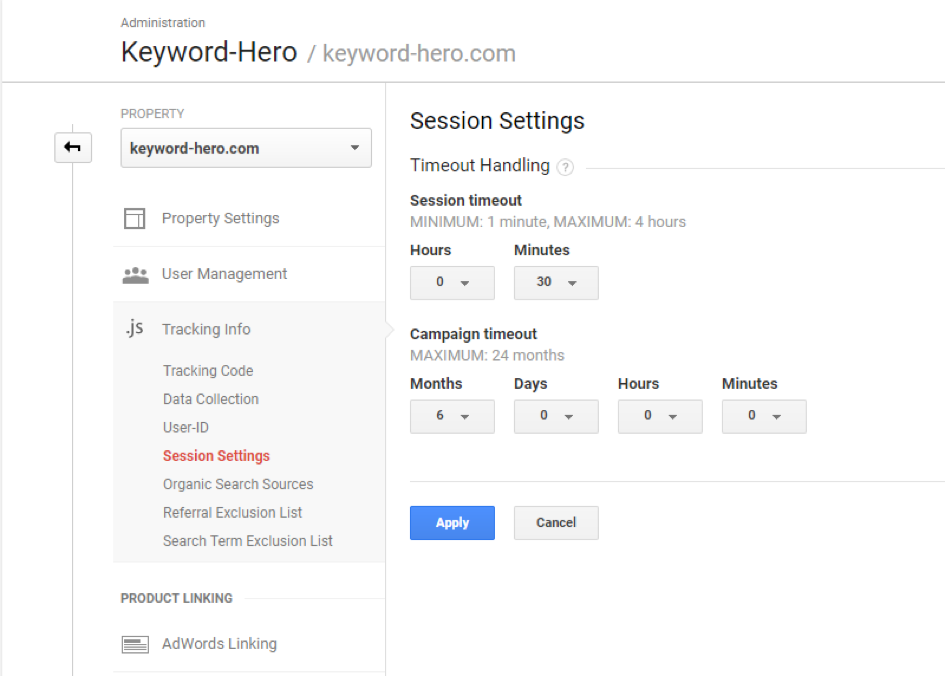This screenshot has height=676, width=945.
Task: Click the User Management people icon
Action: coord(135,275)
